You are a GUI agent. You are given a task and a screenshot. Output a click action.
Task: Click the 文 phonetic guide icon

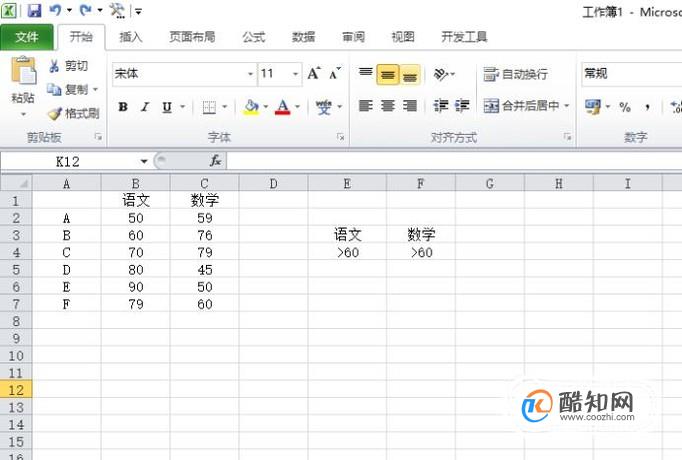(x=324, y=107)
